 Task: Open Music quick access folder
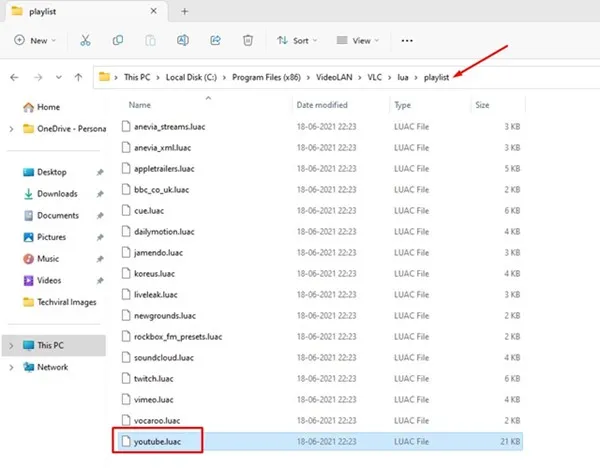(41, 259)
